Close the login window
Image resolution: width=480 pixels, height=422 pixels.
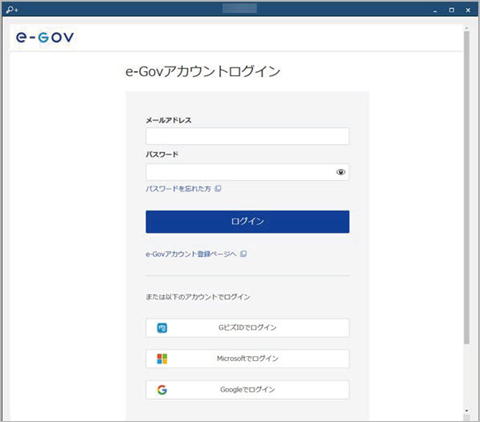point(468,10)
